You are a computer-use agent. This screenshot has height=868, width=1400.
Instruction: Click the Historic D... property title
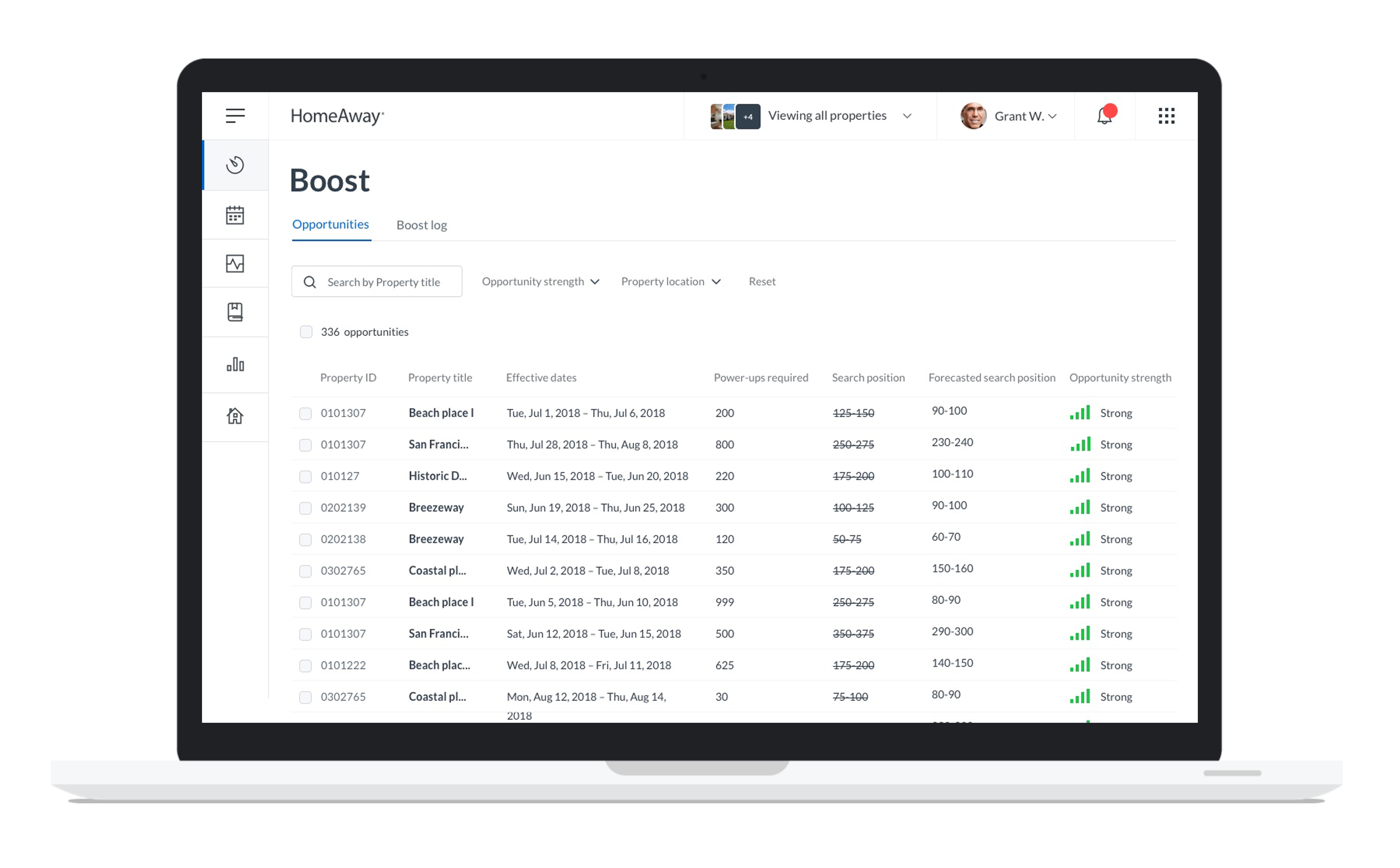point(438,476)
